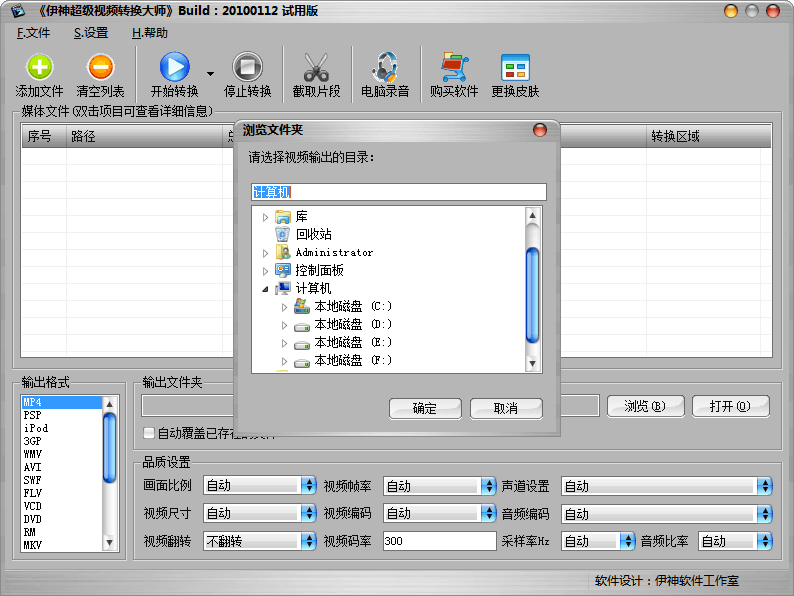Select 3GP in output format list
This screenshot has height=596, width=794.
(62, 441)
